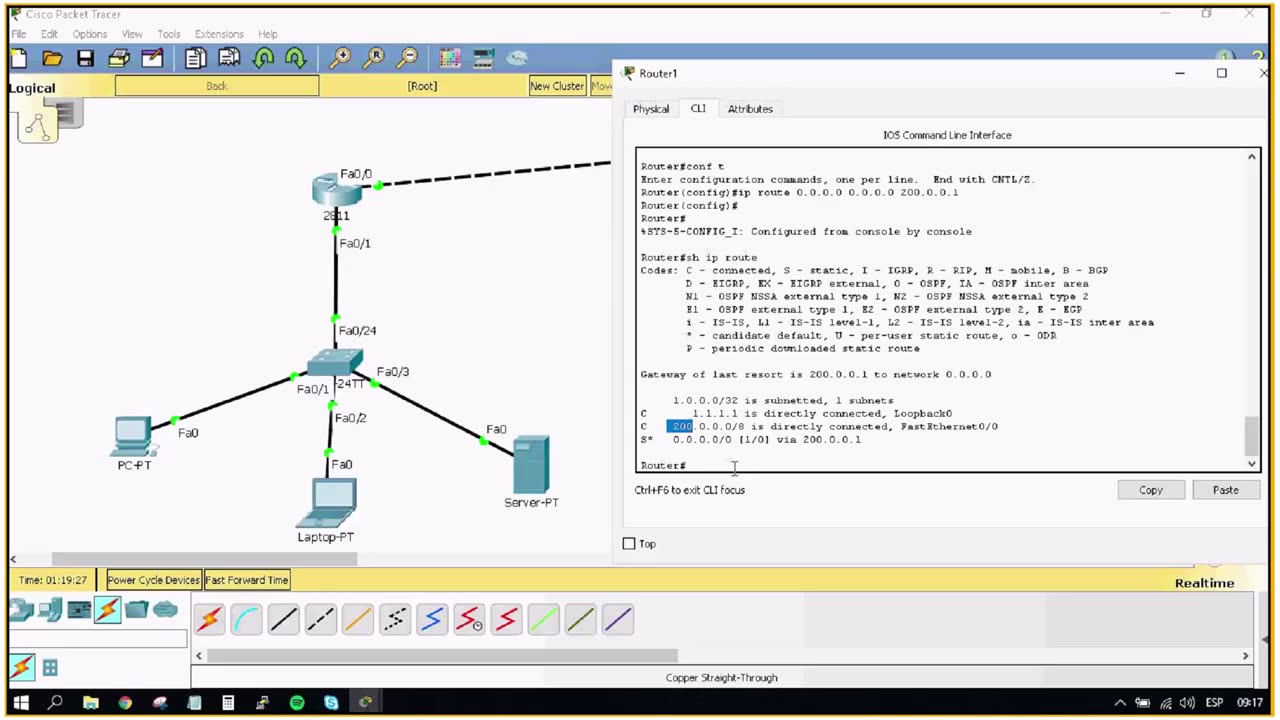The width and height of the screenshot is (1280, 720).
Task: Open the View menu
Action: [x=132, y=34]
